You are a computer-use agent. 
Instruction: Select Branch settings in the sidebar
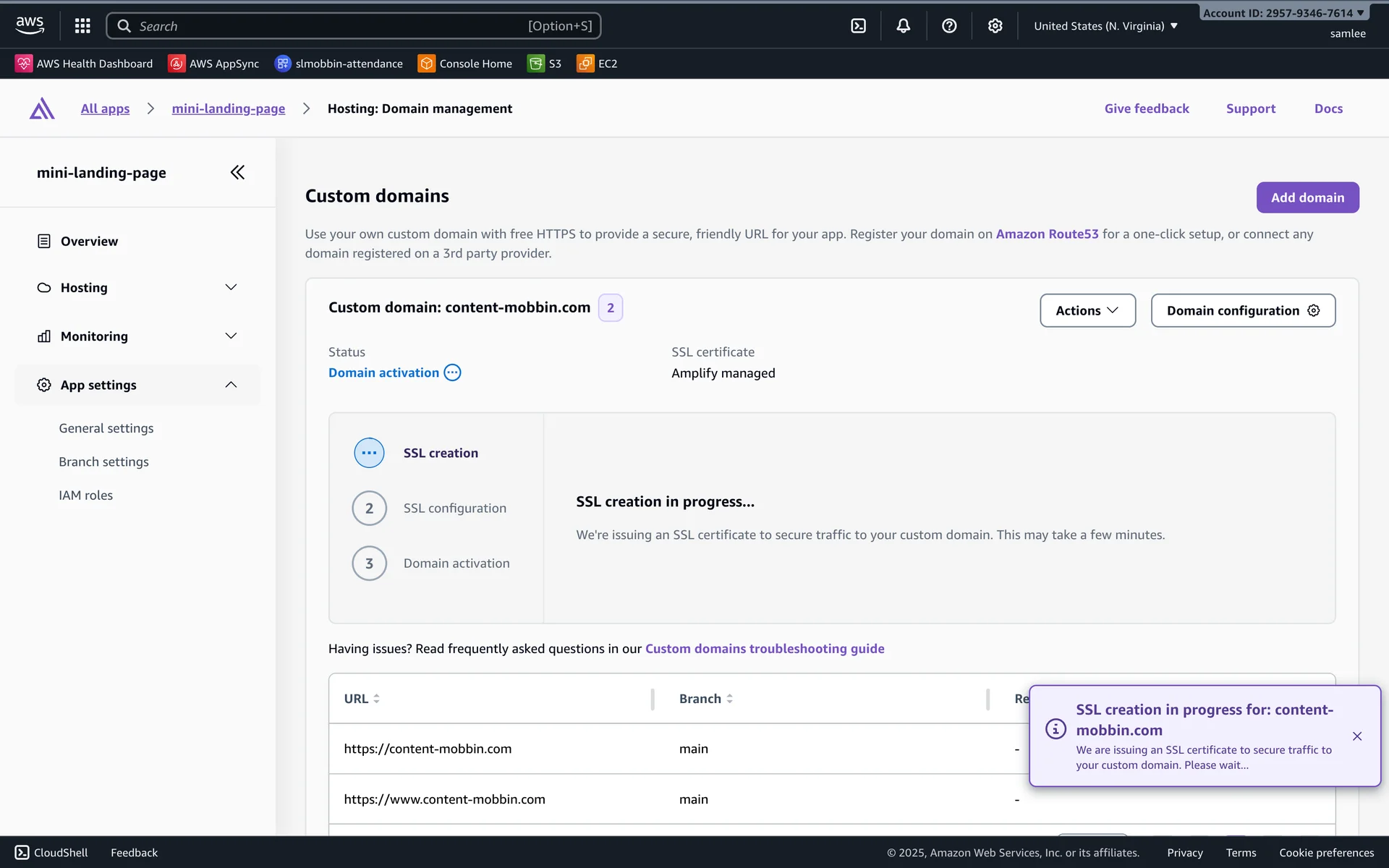tap(103, 461)
